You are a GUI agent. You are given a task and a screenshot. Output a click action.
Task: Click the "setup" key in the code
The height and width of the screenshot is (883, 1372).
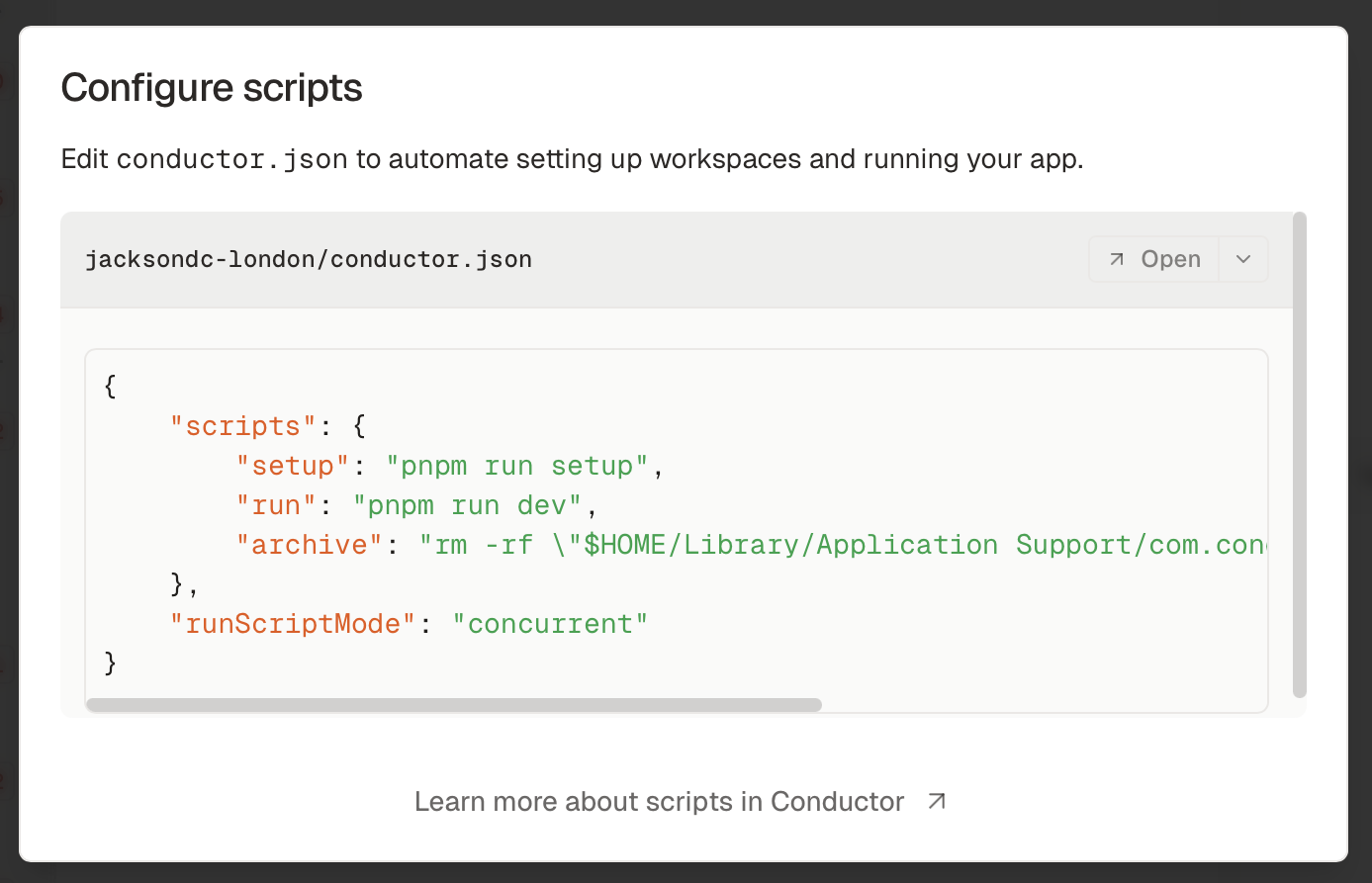click(293, 466)
